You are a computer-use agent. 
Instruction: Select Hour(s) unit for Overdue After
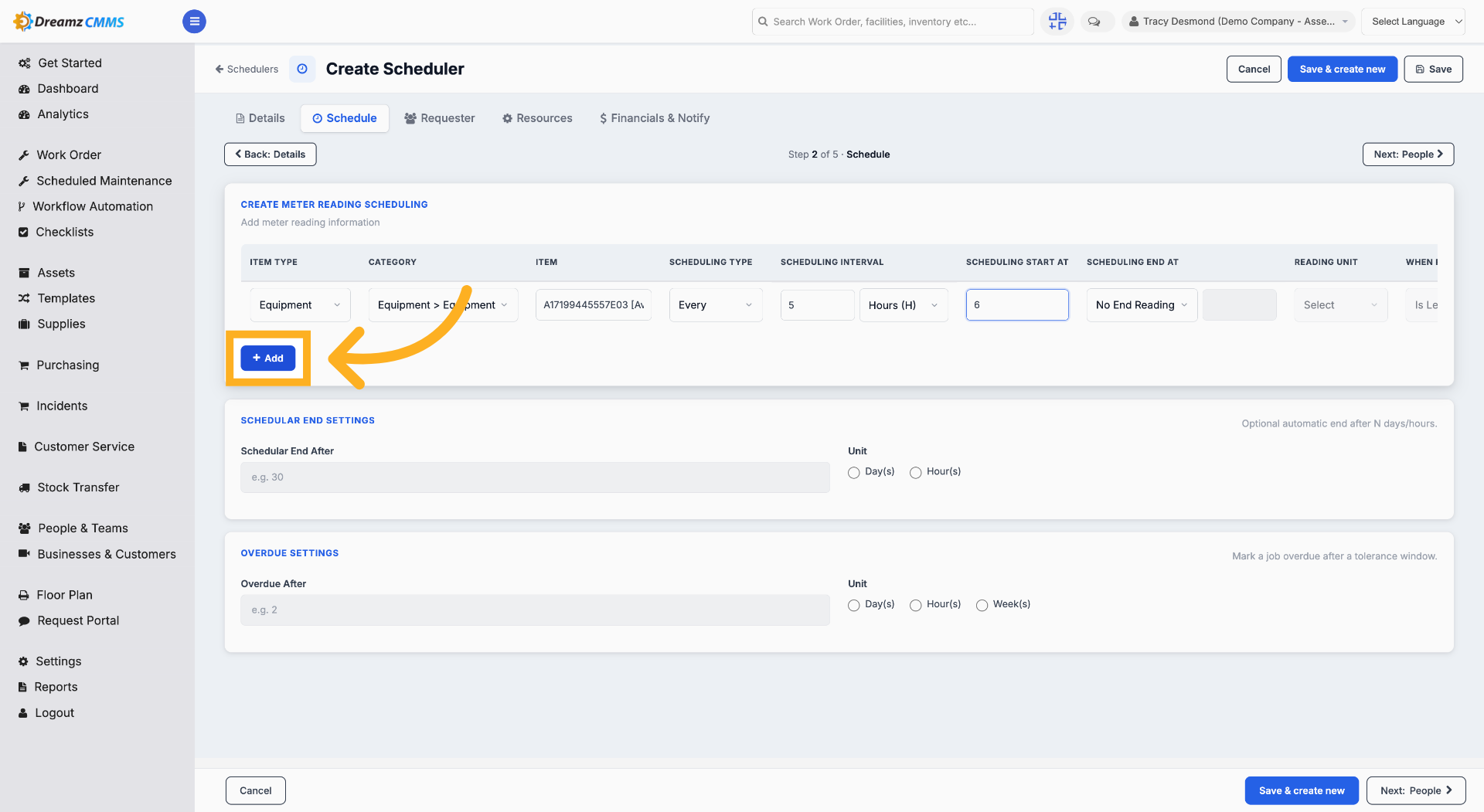(x=915, y=606)
